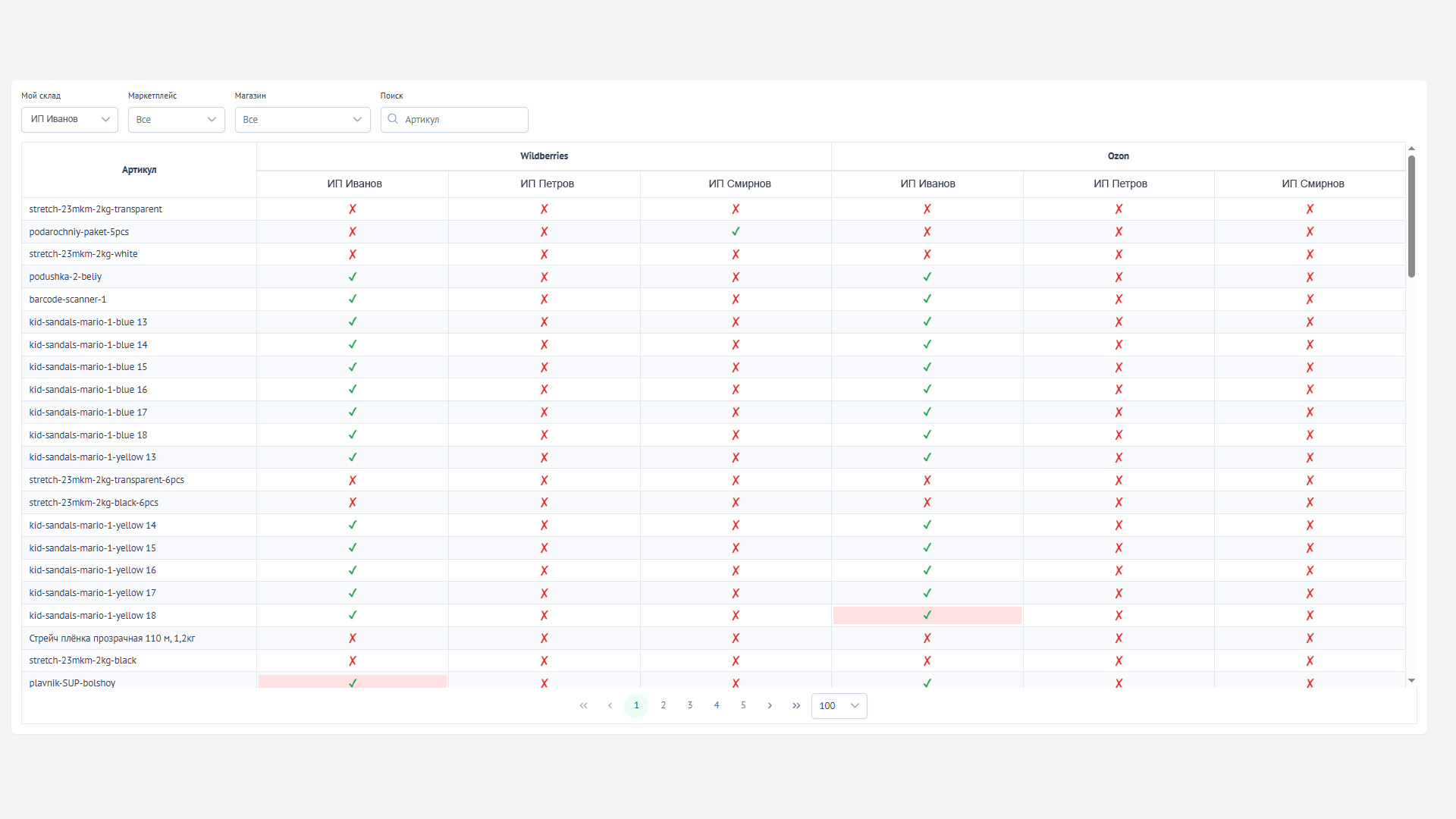Toggle green check for podarochniy-paket-5pcs Wildberries ИП Смирнов
This screenshot has width=1456, height=819.
coord(736,232)
